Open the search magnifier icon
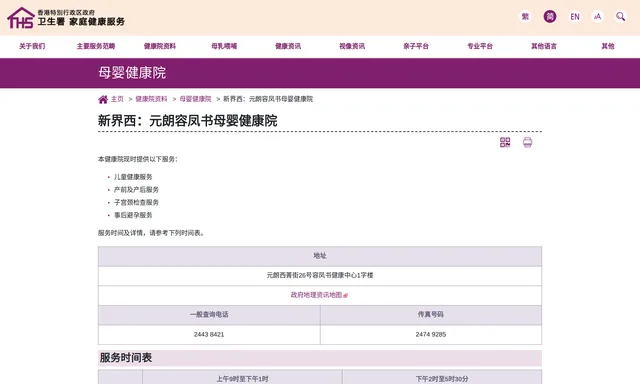The width and height of the screenshot is (640, 384). click(620, 16)
